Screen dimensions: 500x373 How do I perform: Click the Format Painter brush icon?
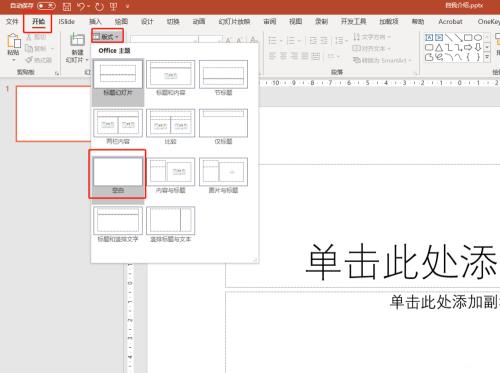click(x=29, y=60)
